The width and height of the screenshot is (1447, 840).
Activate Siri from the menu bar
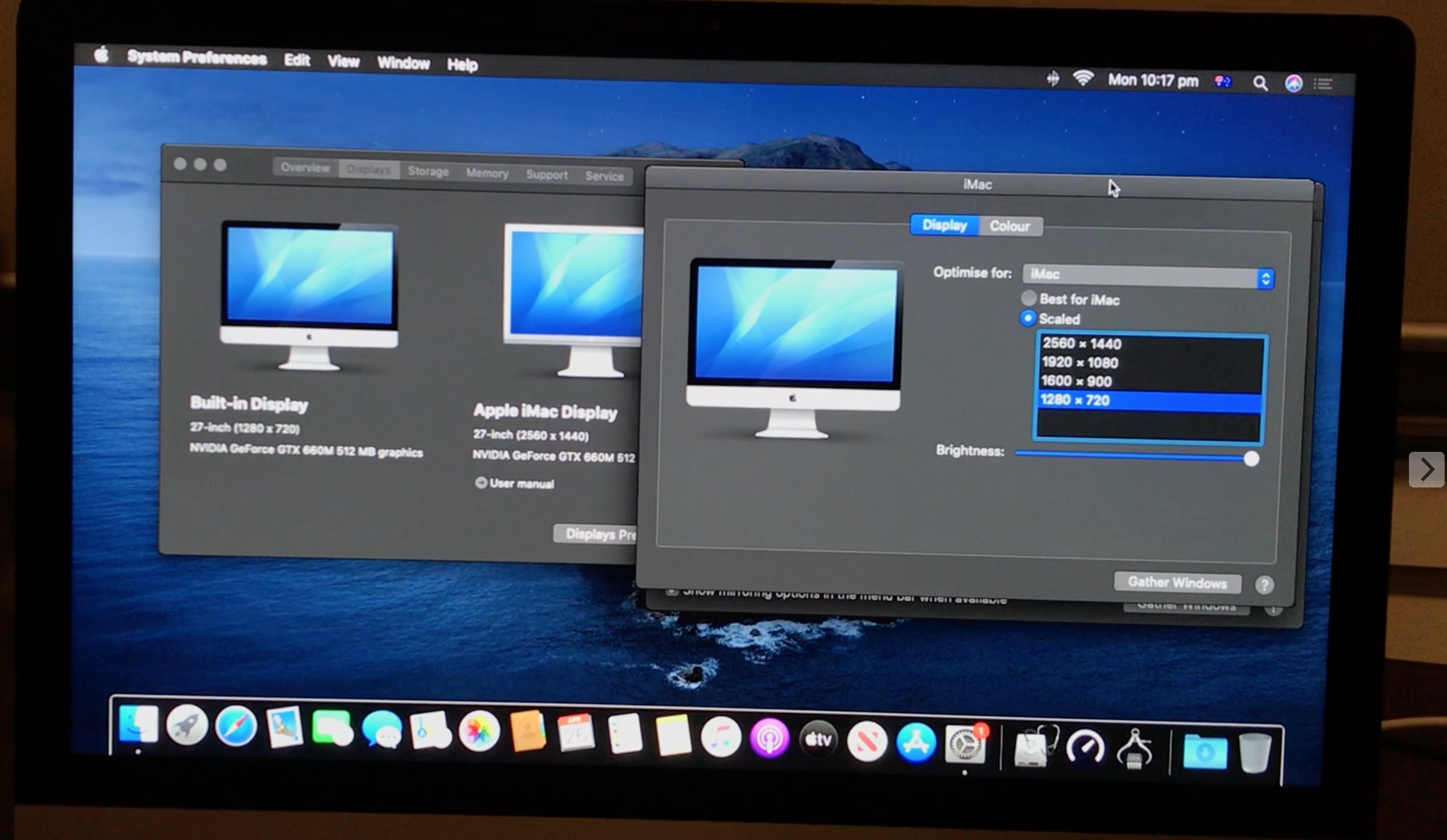point(1294,83)
